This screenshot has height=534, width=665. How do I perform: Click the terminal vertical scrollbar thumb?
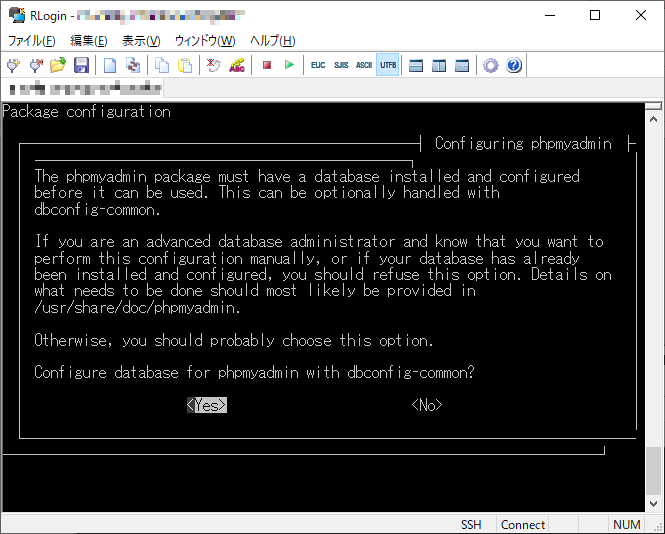(654, 470)
